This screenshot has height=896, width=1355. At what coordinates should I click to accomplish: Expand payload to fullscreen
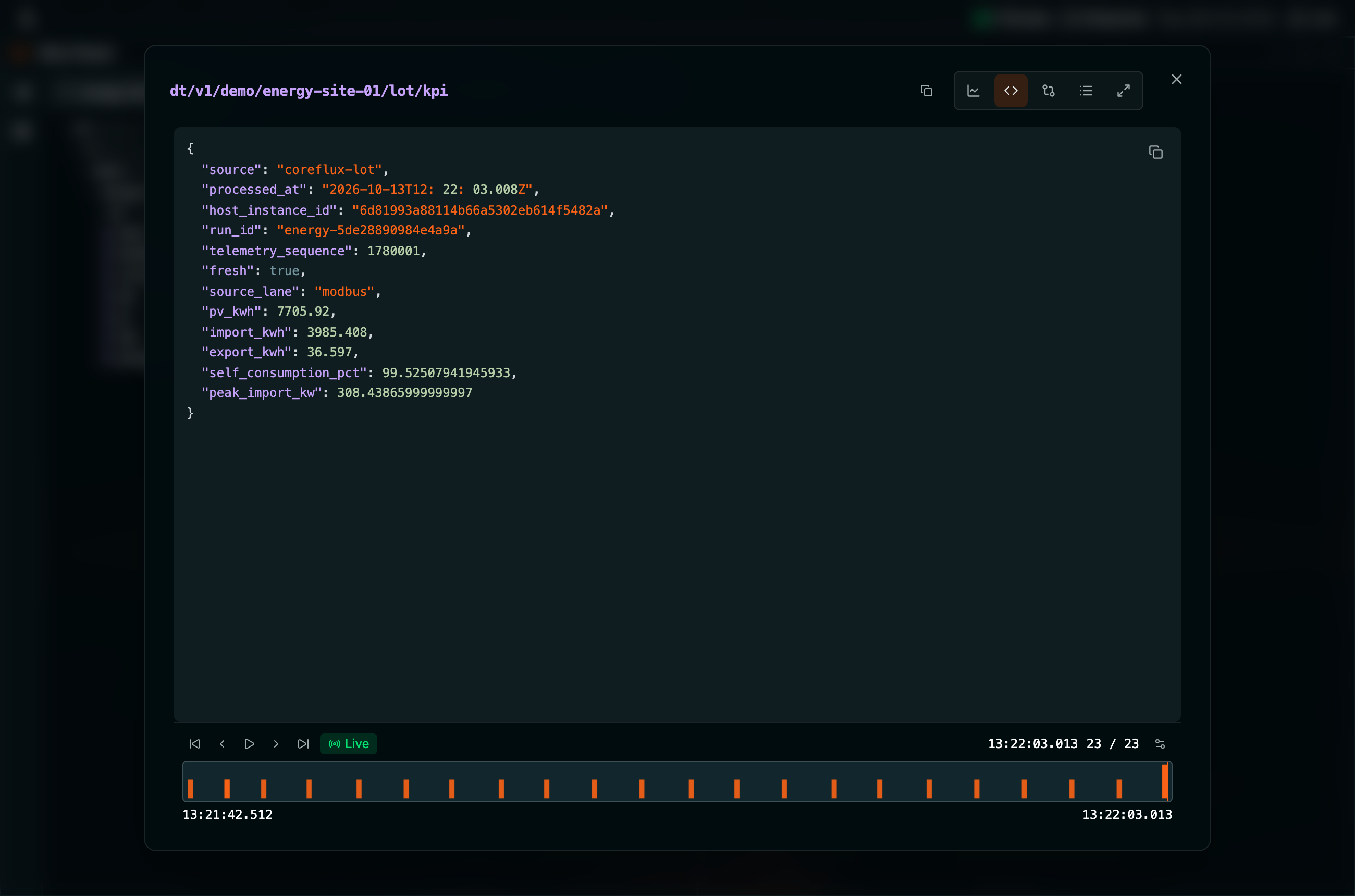click(x=1124, y=91)
